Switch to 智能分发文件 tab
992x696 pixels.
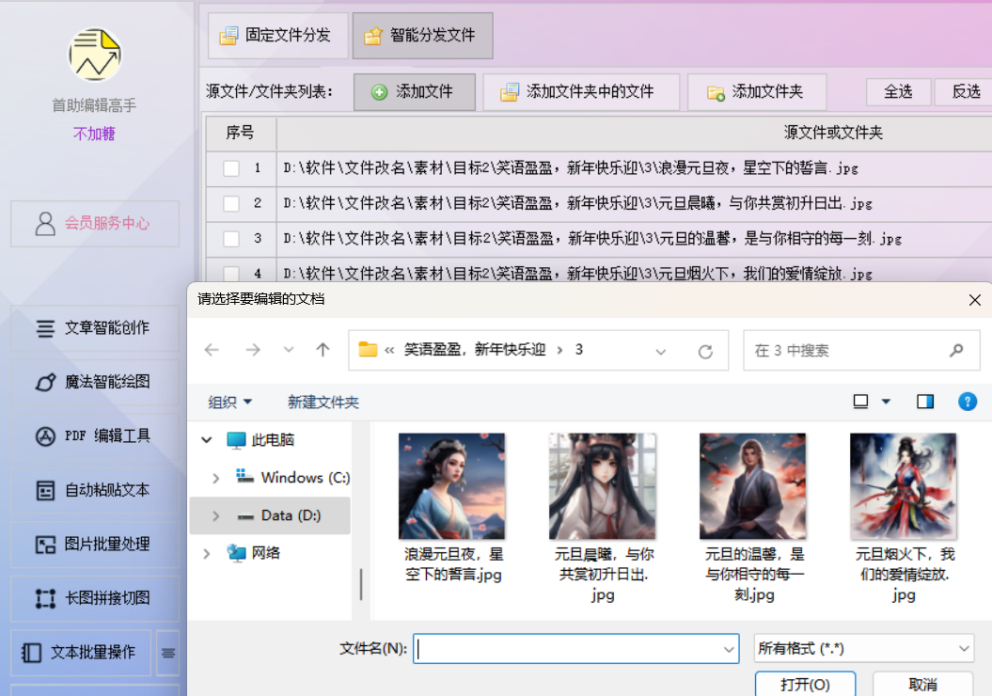click(x=423, y=35)
